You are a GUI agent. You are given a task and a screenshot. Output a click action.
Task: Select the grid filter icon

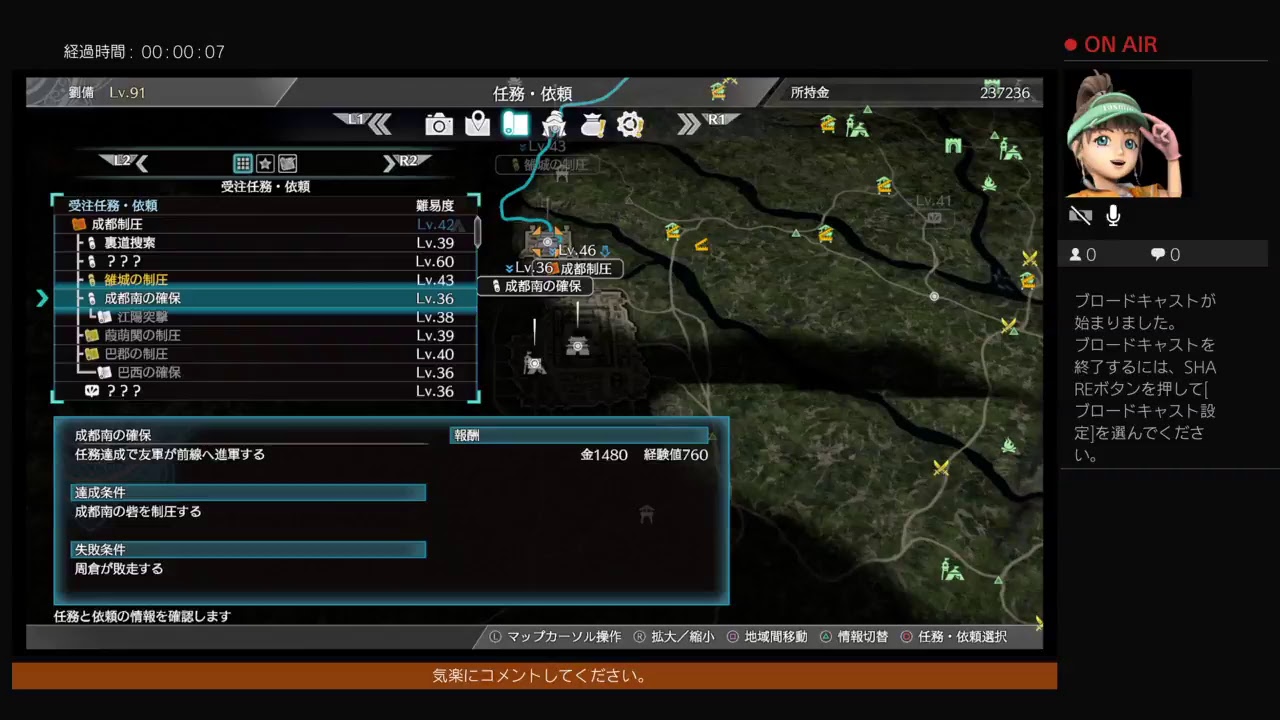click(242, 163)
